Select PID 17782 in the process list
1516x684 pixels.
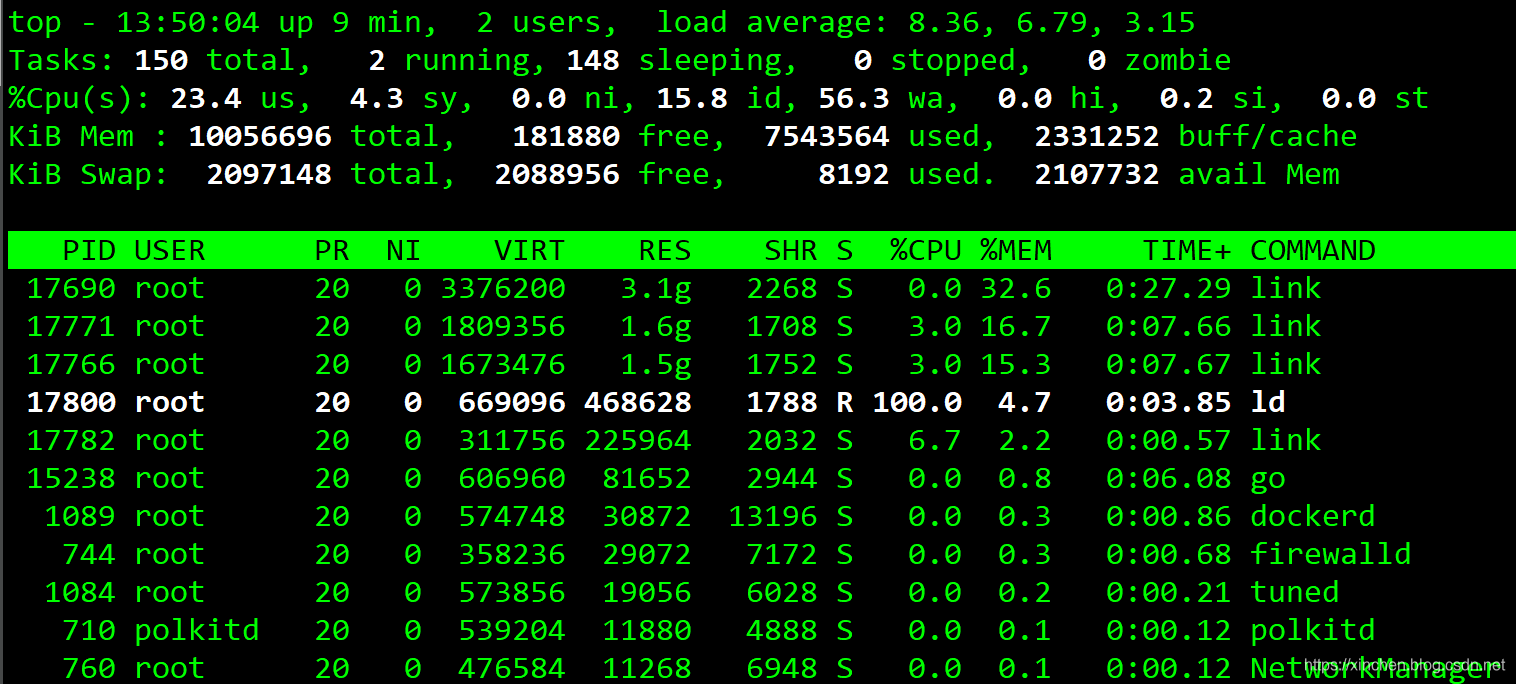coord(71,440)
